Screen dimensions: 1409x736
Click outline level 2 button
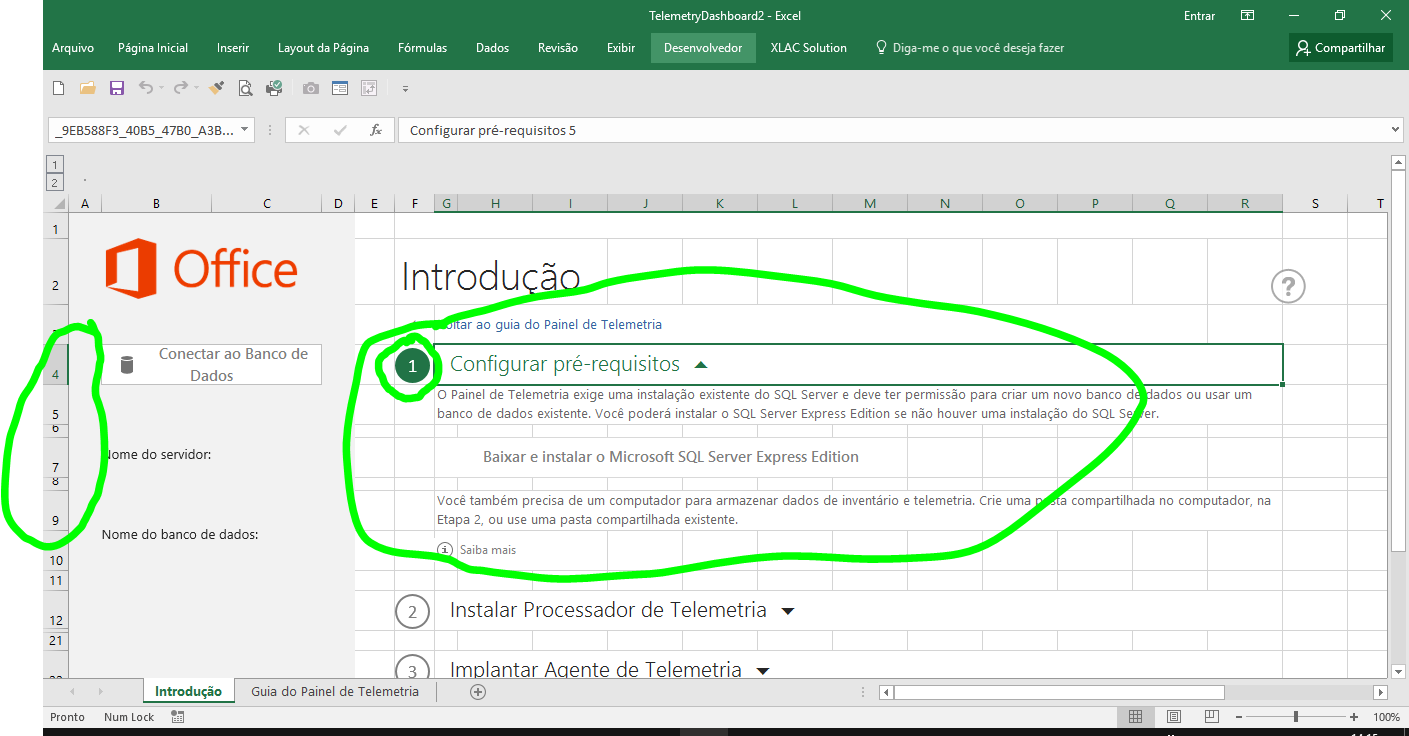click(55, 182)
